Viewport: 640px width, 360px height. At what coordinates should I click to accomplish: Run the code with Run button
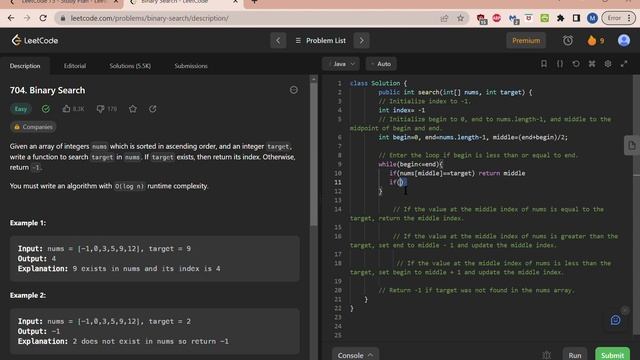575,355
